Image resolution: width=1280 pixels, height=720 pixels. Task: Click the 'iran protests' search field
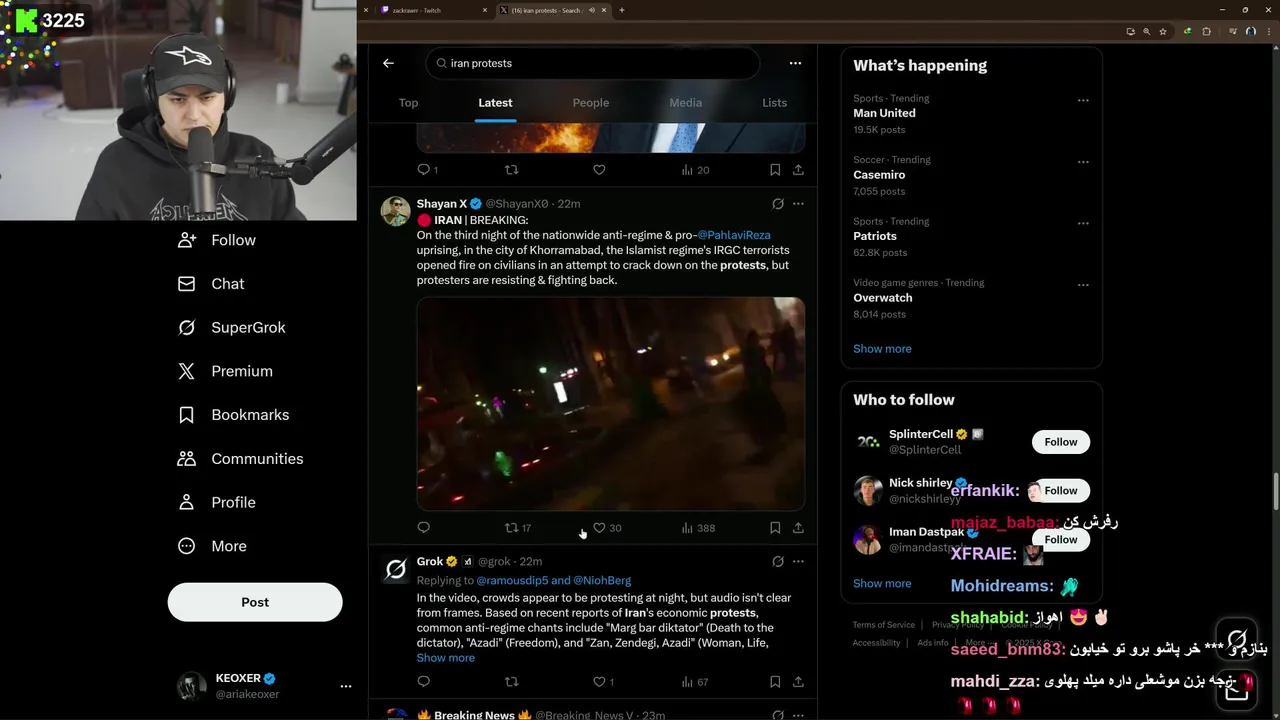tap(593, 63)
